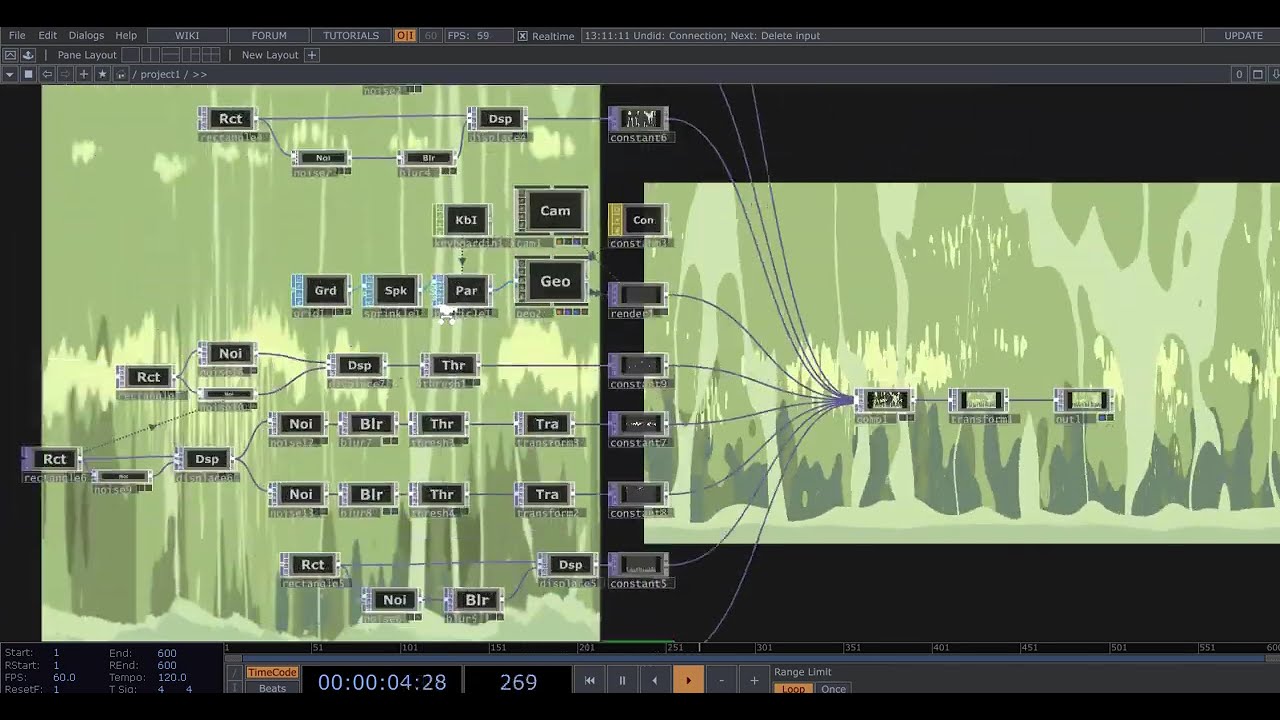This screenshot has width=1280, height=720.
Task: Toggle the Realtime checkbox
Action: tap(522, 36)
